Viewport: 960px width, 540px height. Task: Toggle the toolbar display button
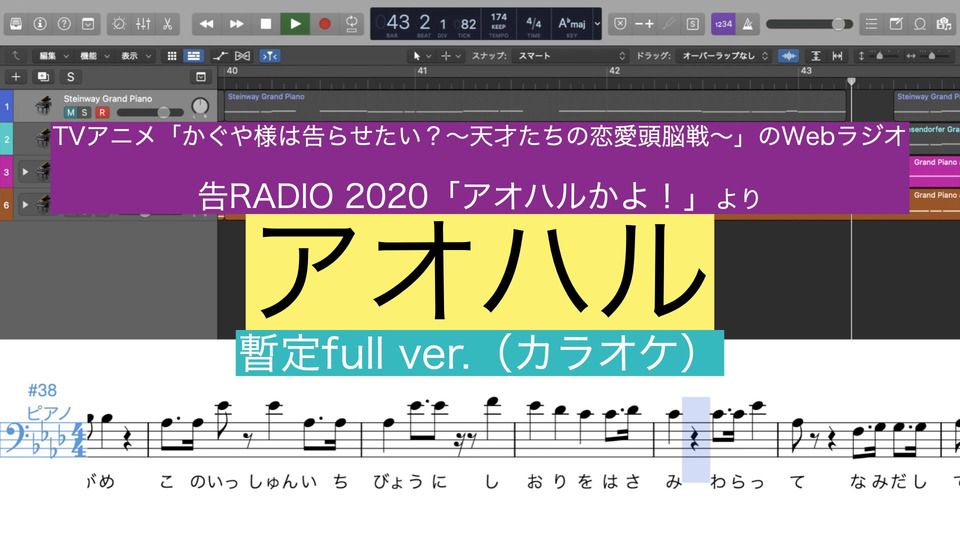click(88, 24)
